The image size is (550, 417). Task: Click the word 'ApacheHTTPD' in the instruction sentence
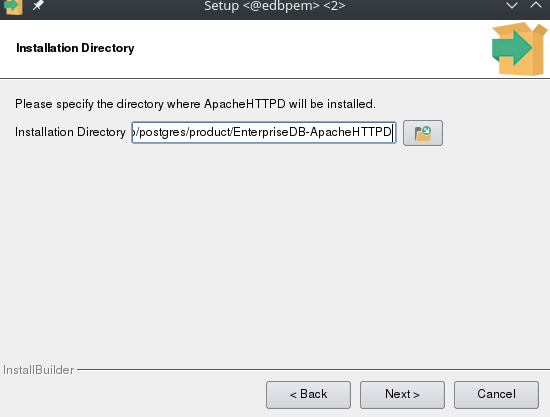[244, 104]
